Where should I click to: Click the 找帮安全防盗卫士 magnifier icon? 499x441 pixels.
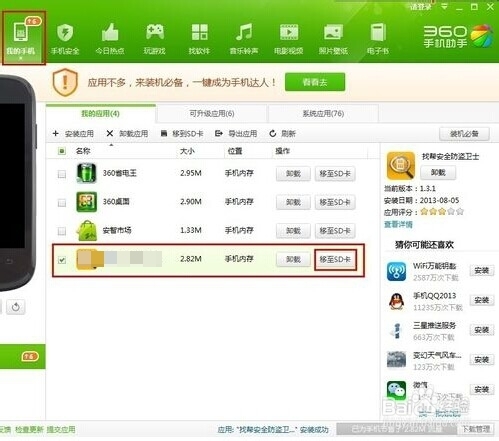[401, 166]
